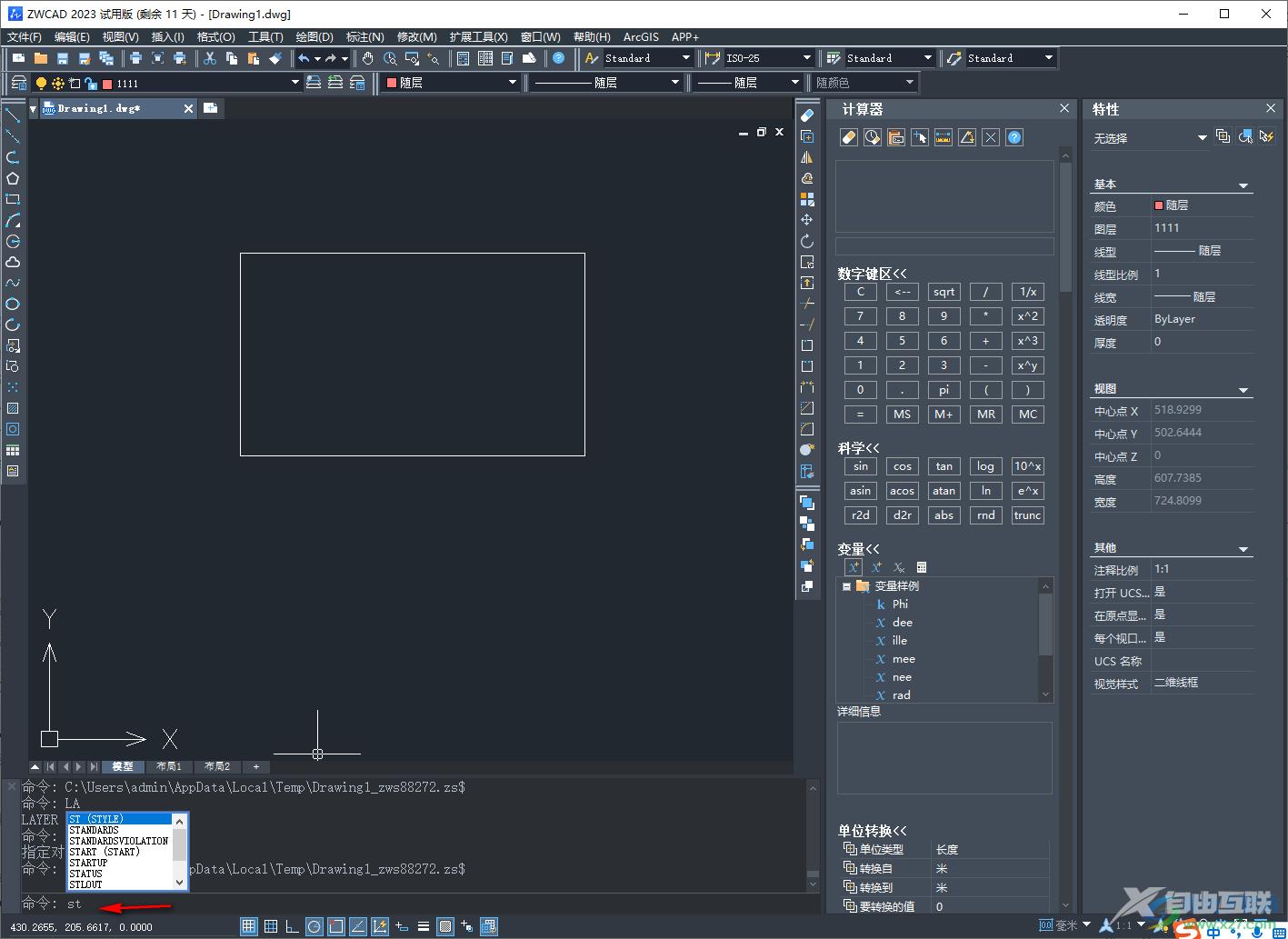This screenshot has width=1288, height=939.
Task: Select ST (STYLE) in autocomplete list
Action: click(x=120, y=819)
